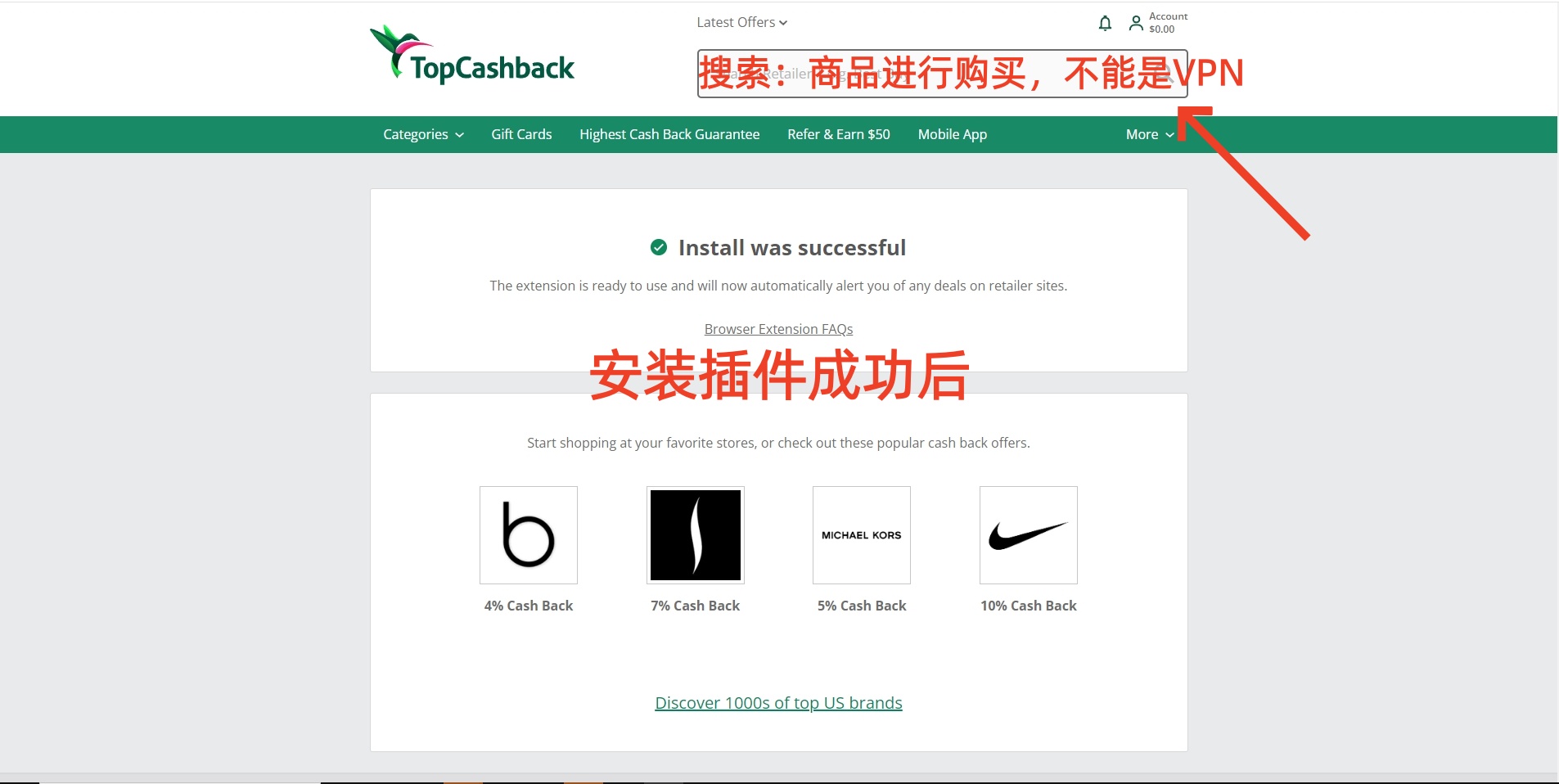Open Refer & Earn $50
1559x784 pixels.
click(838, 133)
